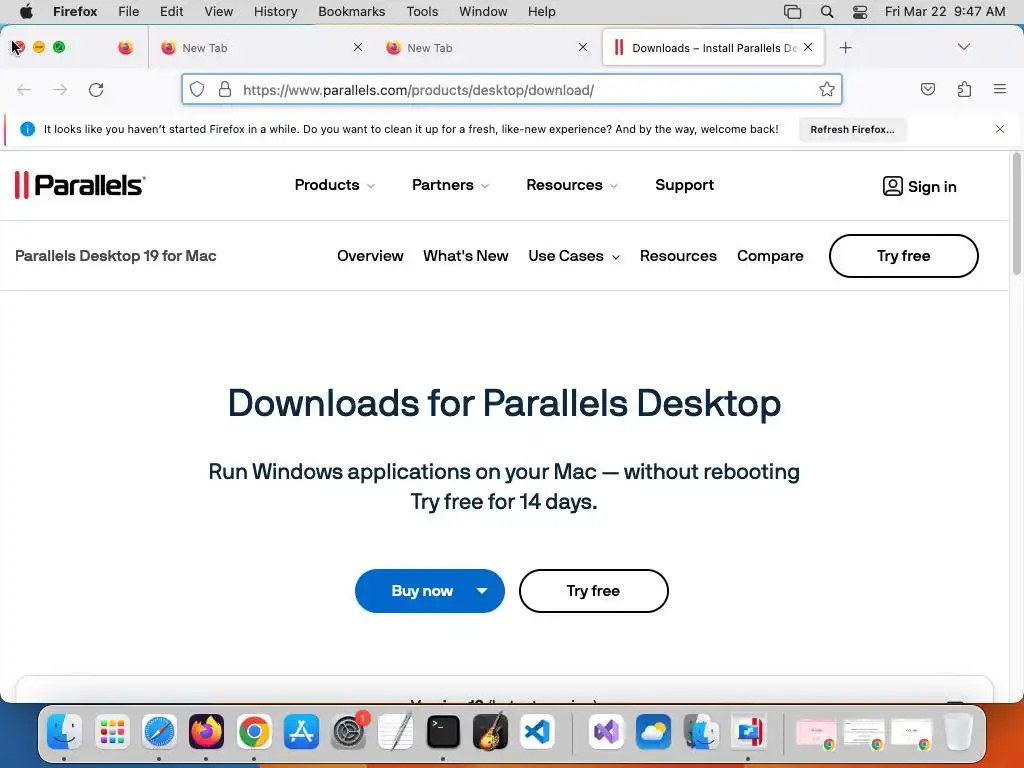Dismiss the Firefox refresh notification bar
The height and width of the screenshot is (768, 1024).
[x=999, y=129]
